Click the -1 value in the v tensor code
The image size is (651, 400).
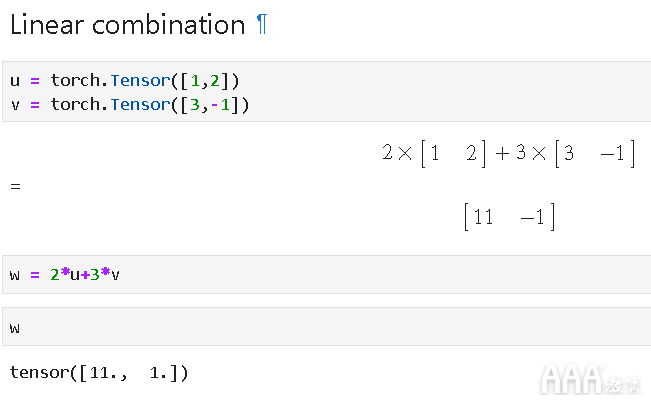(x=220, y=105)
